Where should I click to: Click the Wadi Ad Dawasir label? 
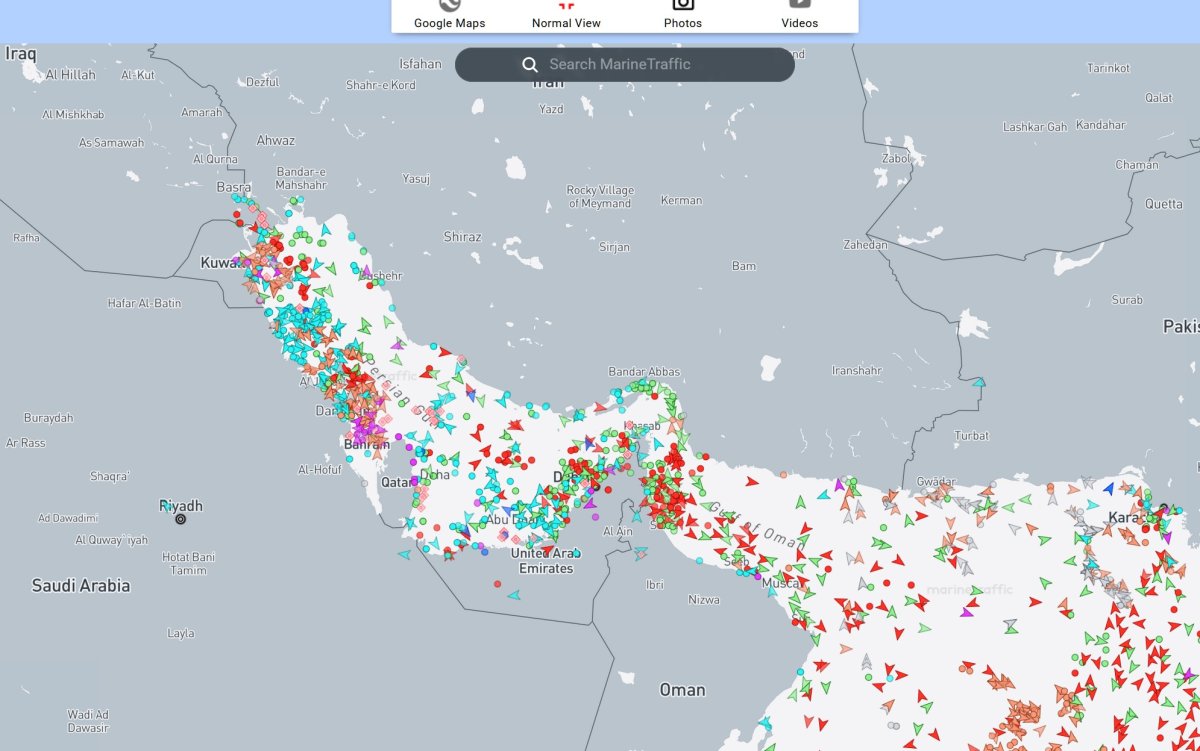click(x=88, y=720)
